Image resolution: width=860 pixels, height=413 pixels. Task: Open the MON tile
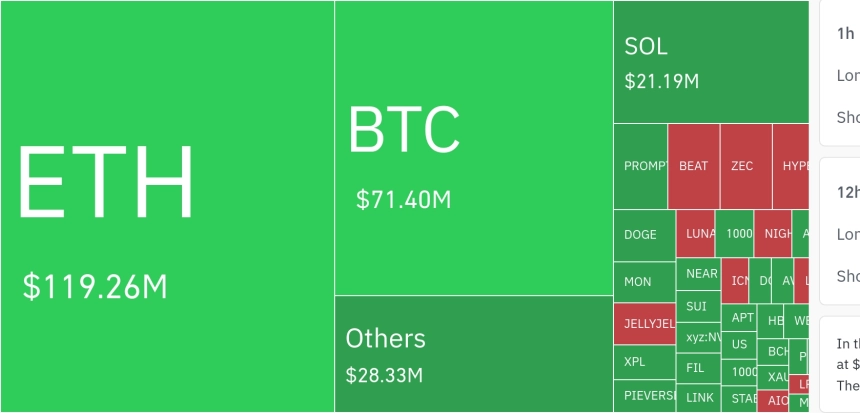[644, 281]
